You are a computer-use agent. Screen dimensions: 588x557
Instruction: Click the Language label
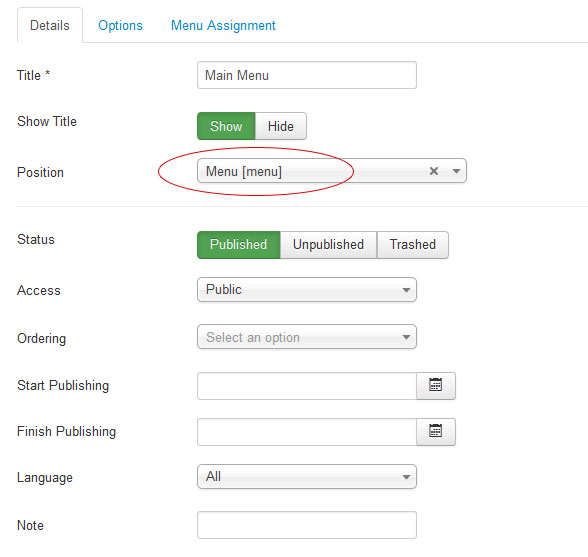pyautogui.click(x=45, y=477)
